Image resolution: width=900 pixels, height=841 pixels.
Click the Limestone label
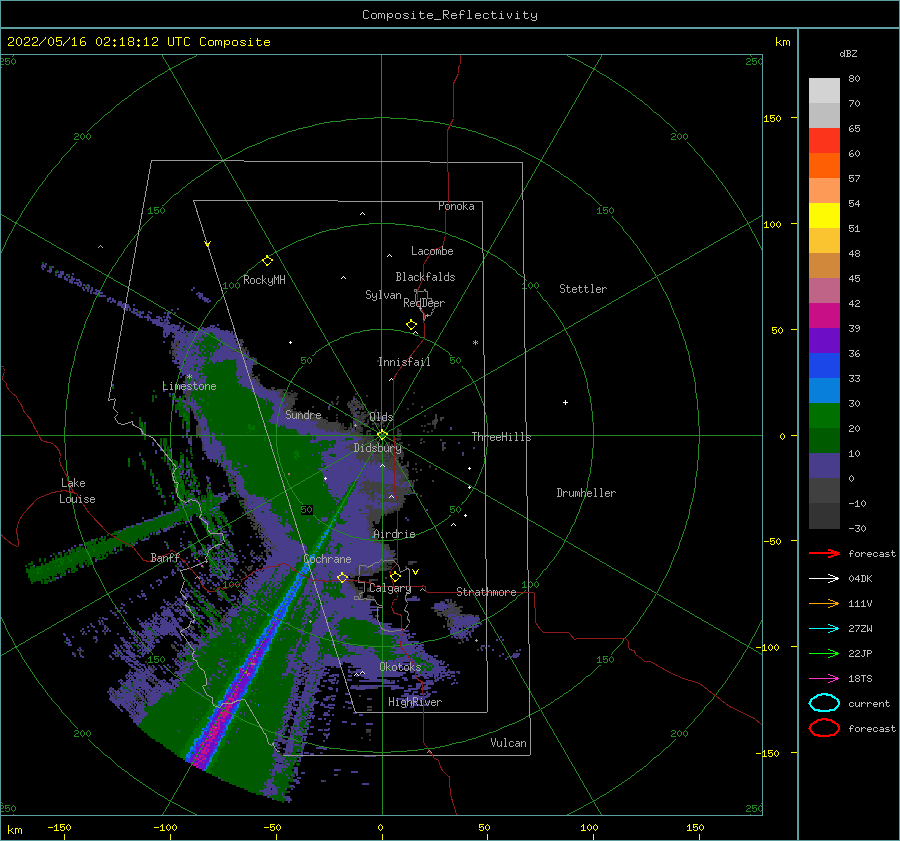[x=189, y=386]
